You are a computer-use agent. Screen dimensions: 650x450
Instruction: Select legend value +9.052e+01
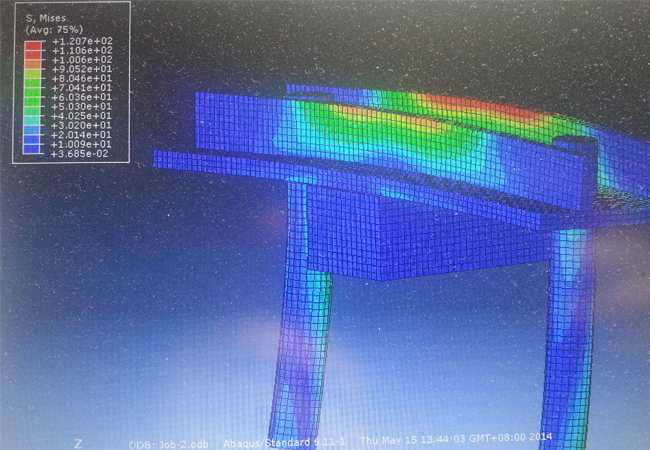pyautogui.click(x=82, y=69)
